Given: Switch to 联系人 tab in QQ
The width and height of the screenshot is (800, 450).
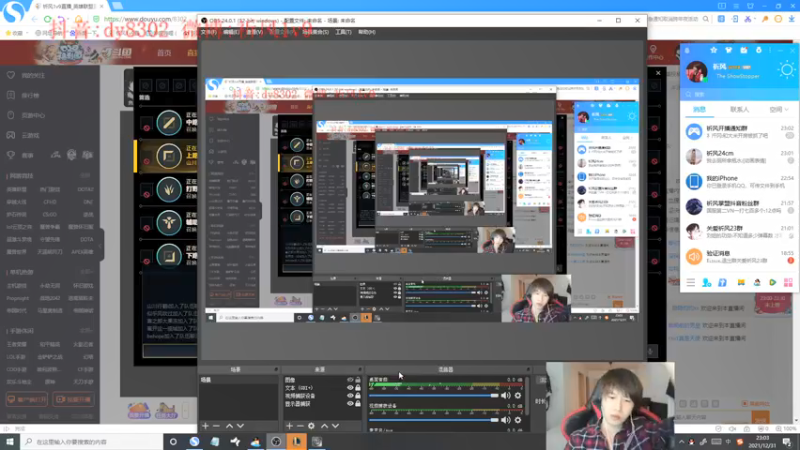Looking at the screenshot, I should [x=739, y=109].
